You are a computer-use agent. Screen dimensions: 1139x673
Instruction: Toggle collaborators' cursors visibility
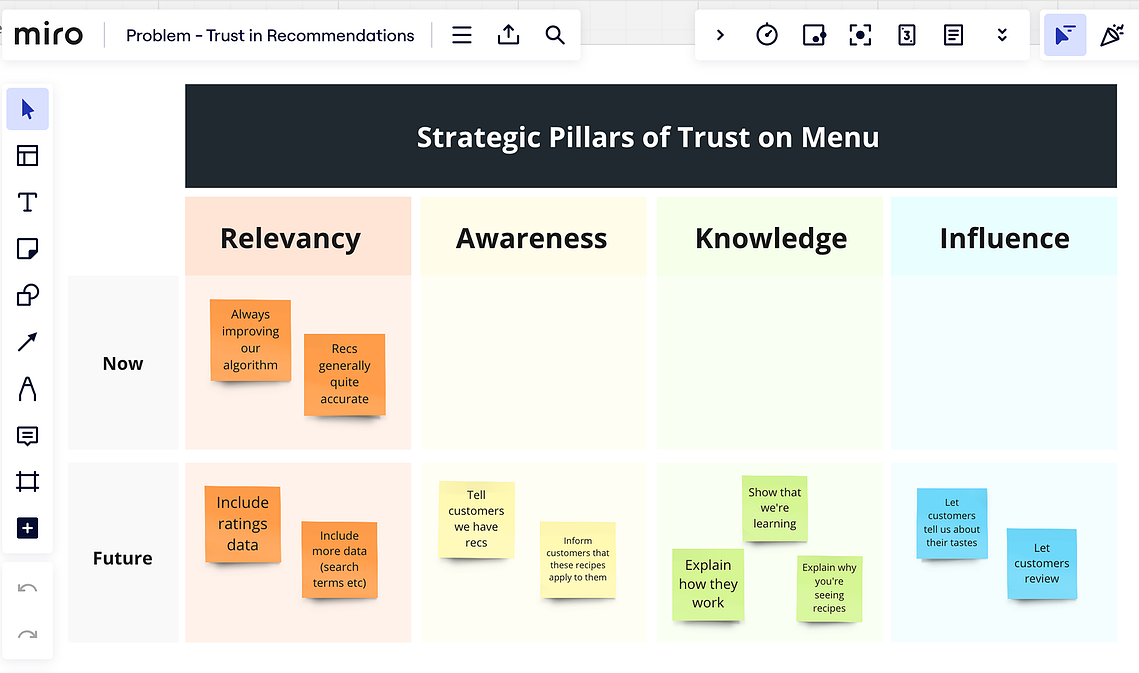click(x=1065, y=35)
